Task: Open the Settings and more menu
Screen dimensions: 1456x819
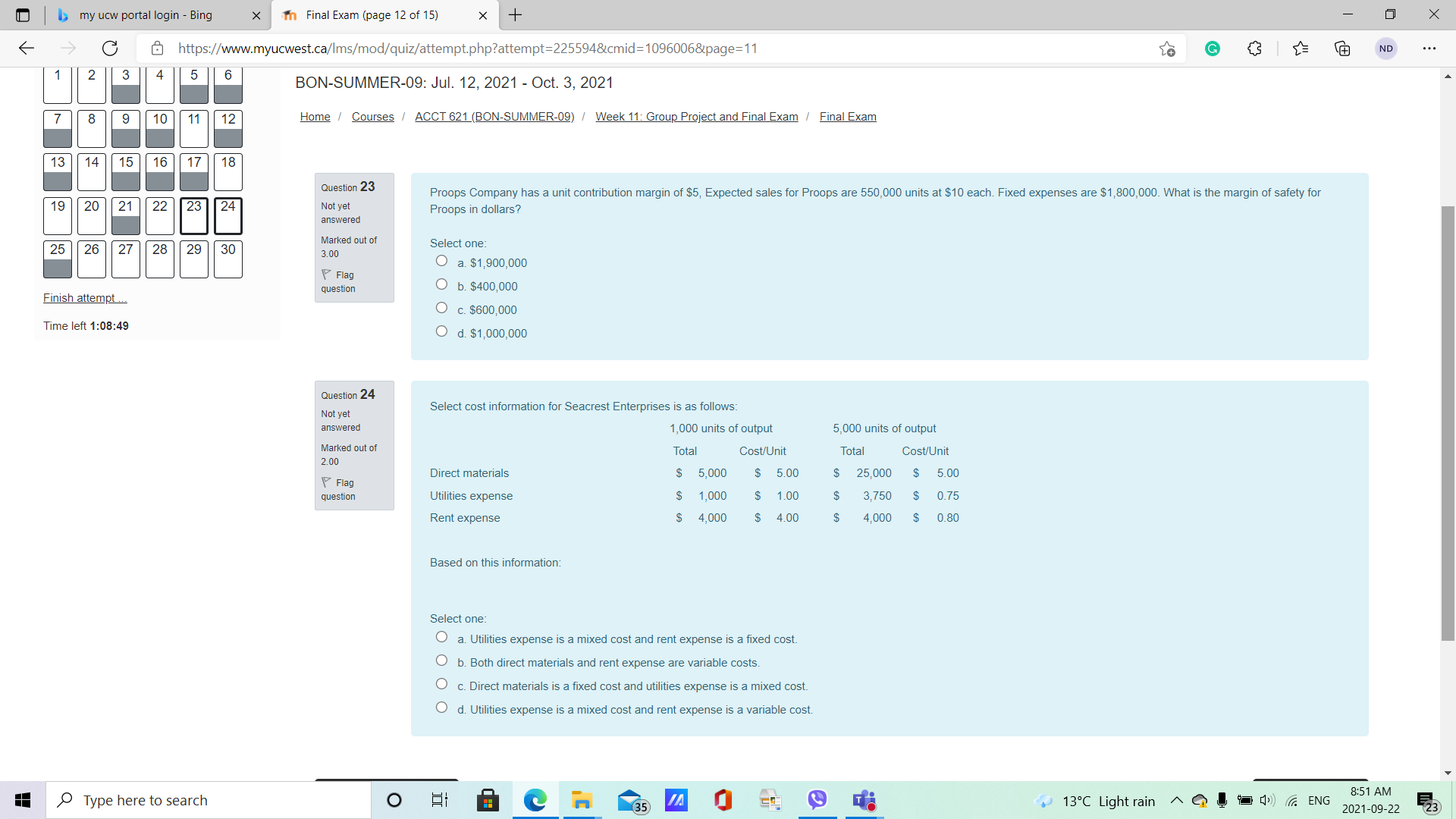Action: 1429,49
